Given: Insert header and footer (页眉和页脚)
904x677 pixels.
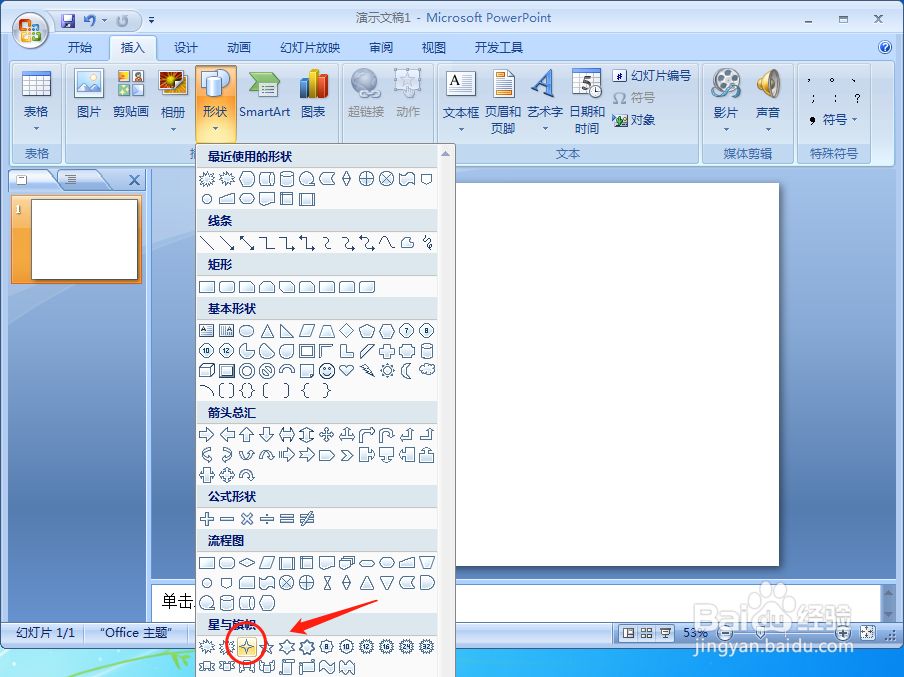Looking at the screenshot, I should [503, 101].
